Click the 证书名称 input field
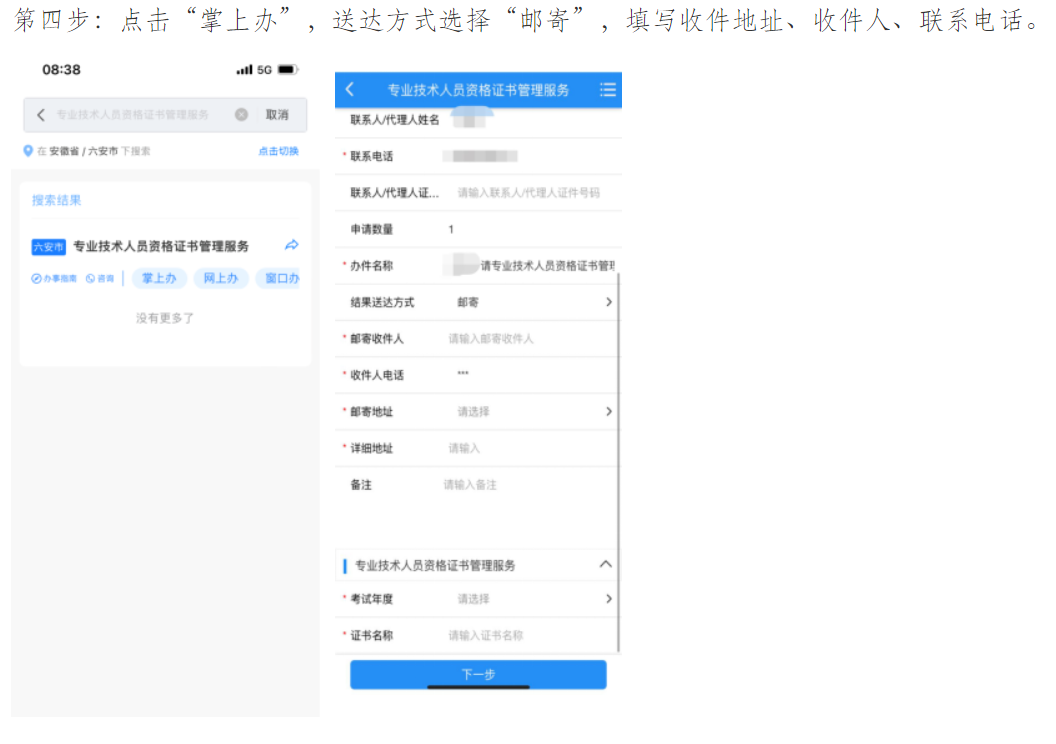Viewport: 1056px width, 744px height. [x=478, y=635]
